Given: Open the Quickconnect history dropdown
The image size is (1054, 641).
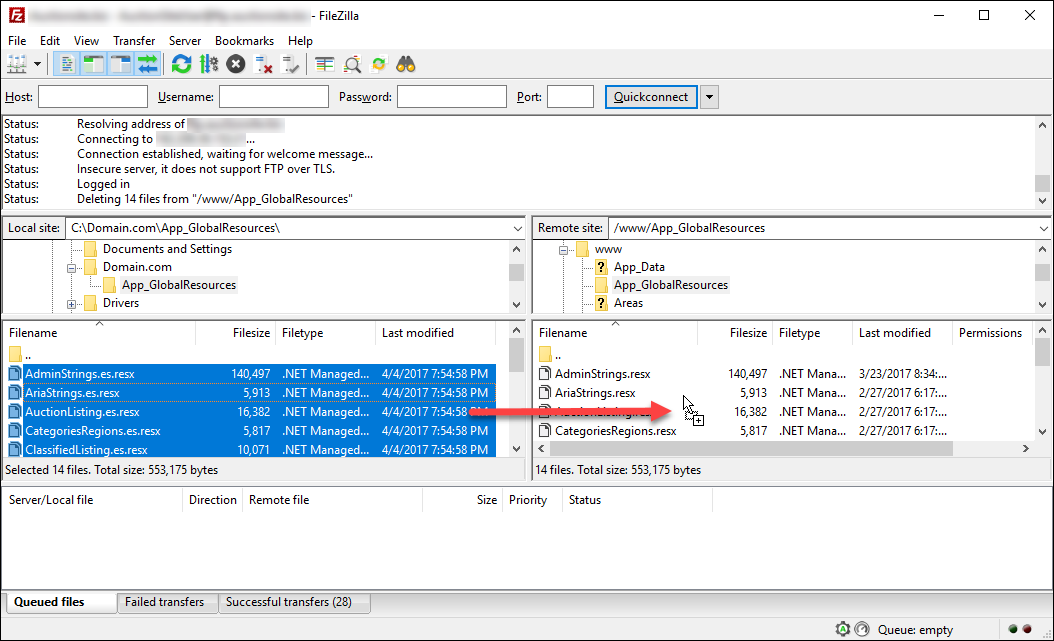Looking at the screenshot, I should pos(709,97).
